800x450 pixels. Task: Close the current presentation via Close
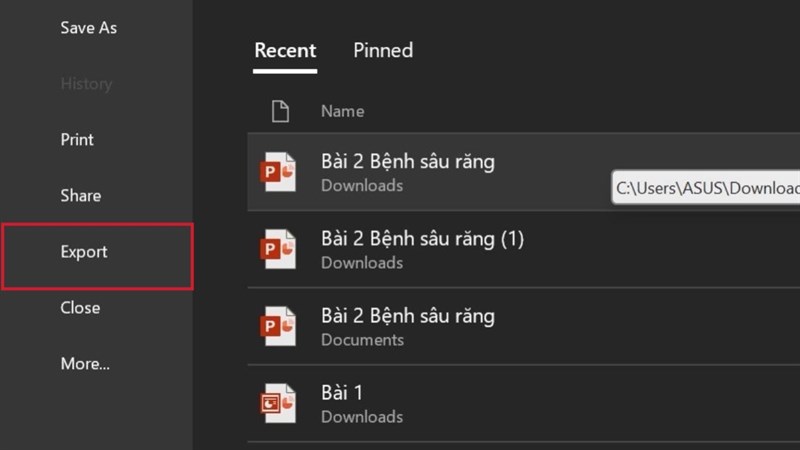[x=80, y=308]
